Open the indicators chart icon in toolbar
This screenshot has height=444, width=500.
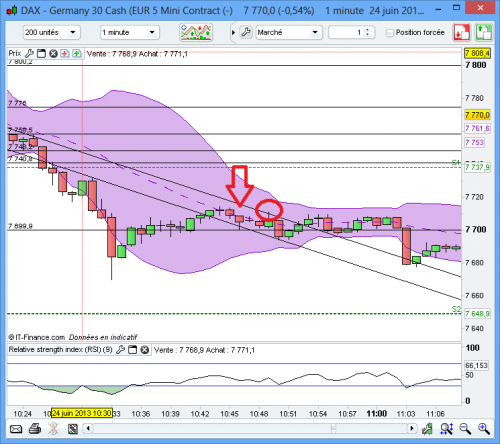click(196, 32)
